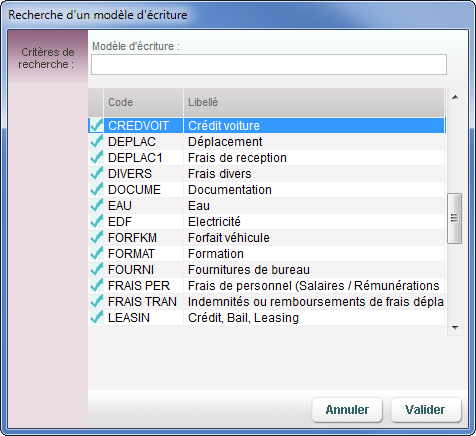Screen dimensions: 476x436
Task: Select the Frais de reception entry
Action: [x=267, y=158]
